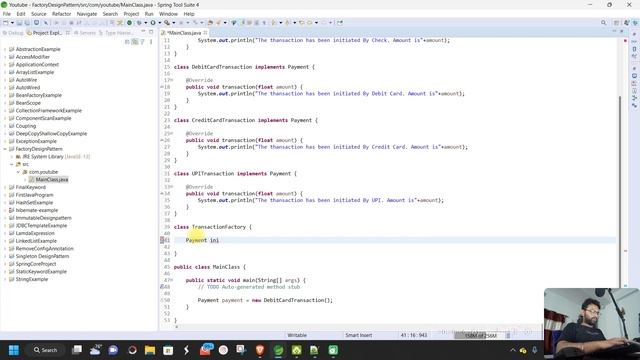Image resolution: width=640 pixels, height=360 pixels.
Task: Open the Run menu
Action: click(x=149, y=14)
